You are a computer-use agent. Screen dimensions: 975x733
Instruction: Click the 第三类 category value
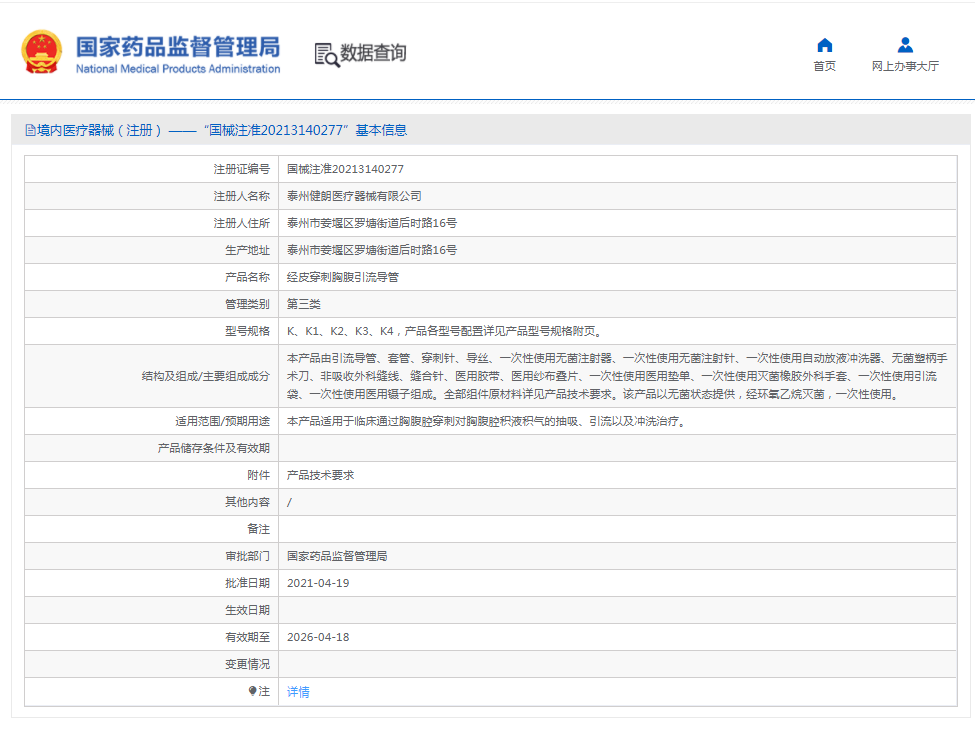coord(303,304)
